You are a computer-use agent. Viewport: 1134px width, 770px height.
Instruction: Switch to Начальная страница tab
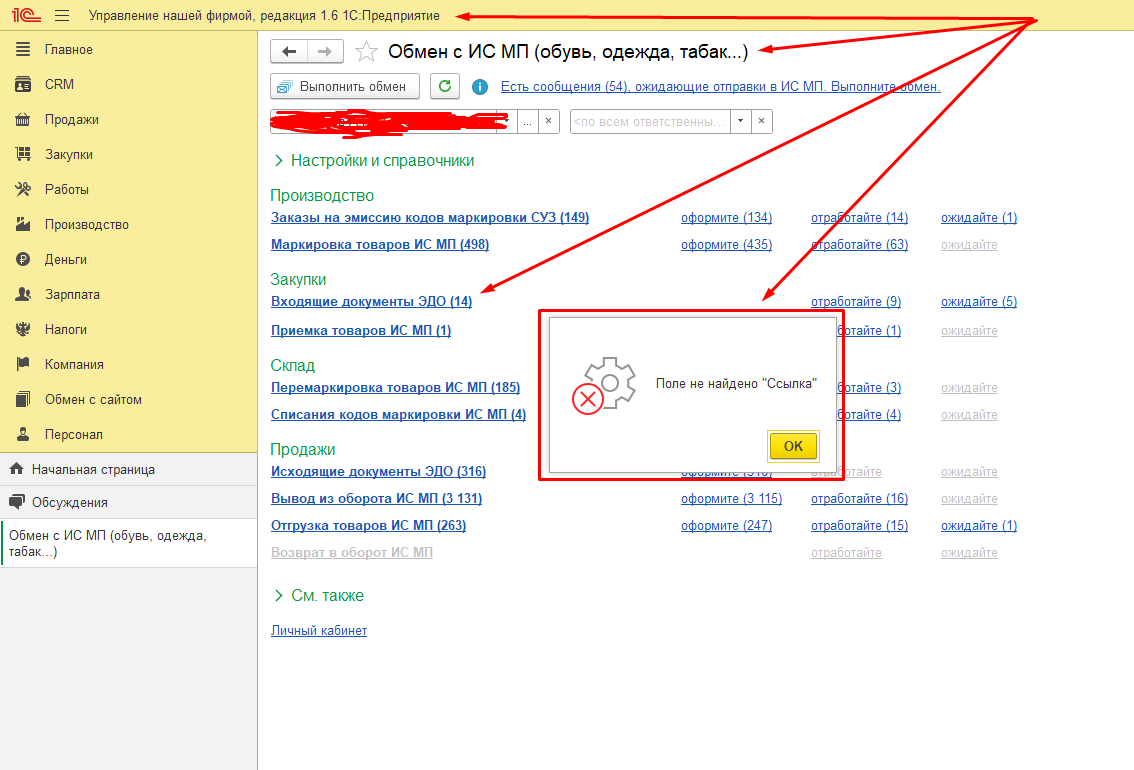point(93,470)
